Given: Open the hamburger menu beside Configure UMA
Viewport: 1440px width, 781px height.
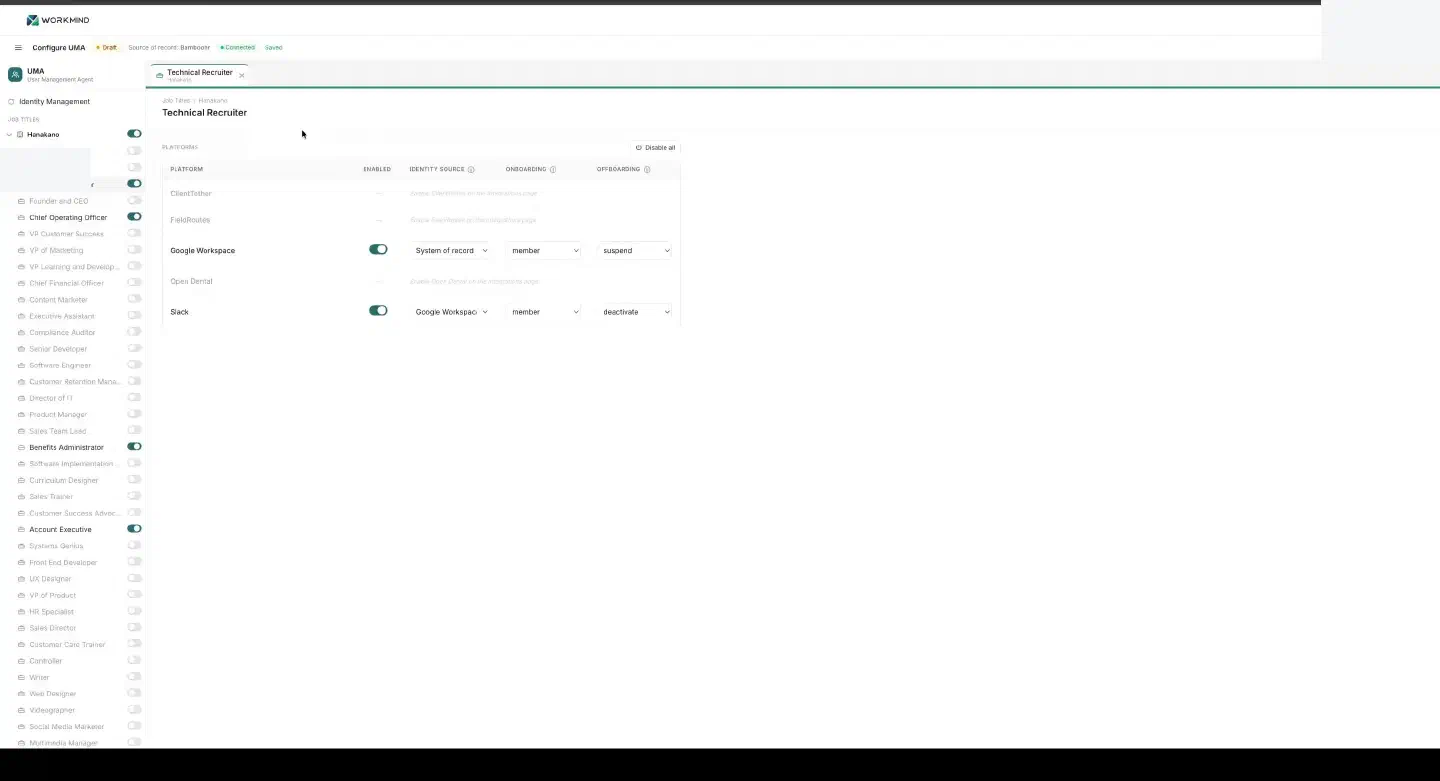Looking at the screenshot, I should click(18, 48).
